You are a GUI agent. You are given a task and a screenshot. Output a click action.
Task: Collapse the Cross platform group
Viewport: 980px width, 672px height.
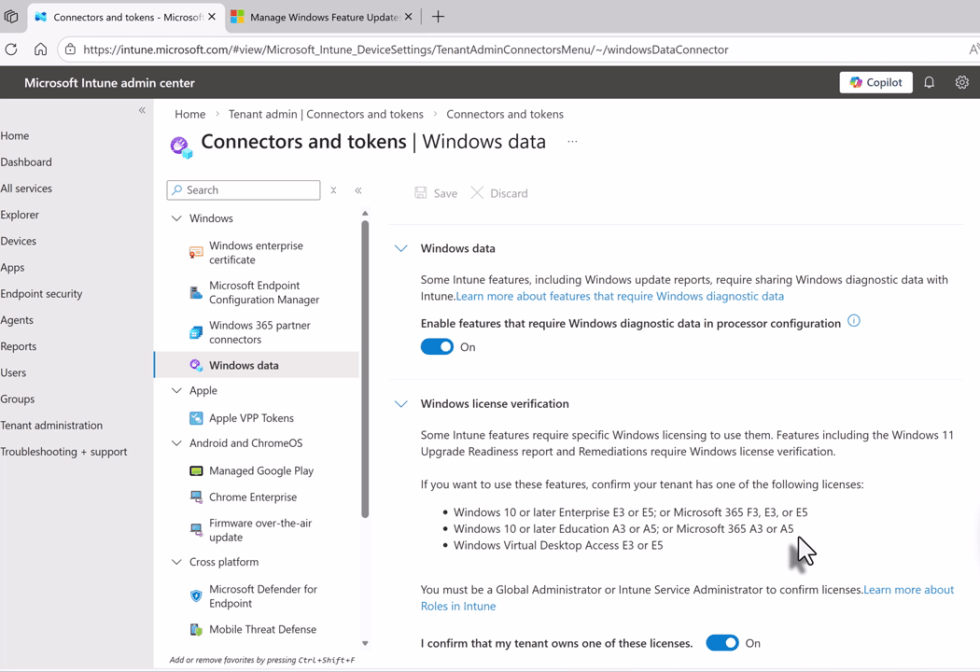click(177, 562)
